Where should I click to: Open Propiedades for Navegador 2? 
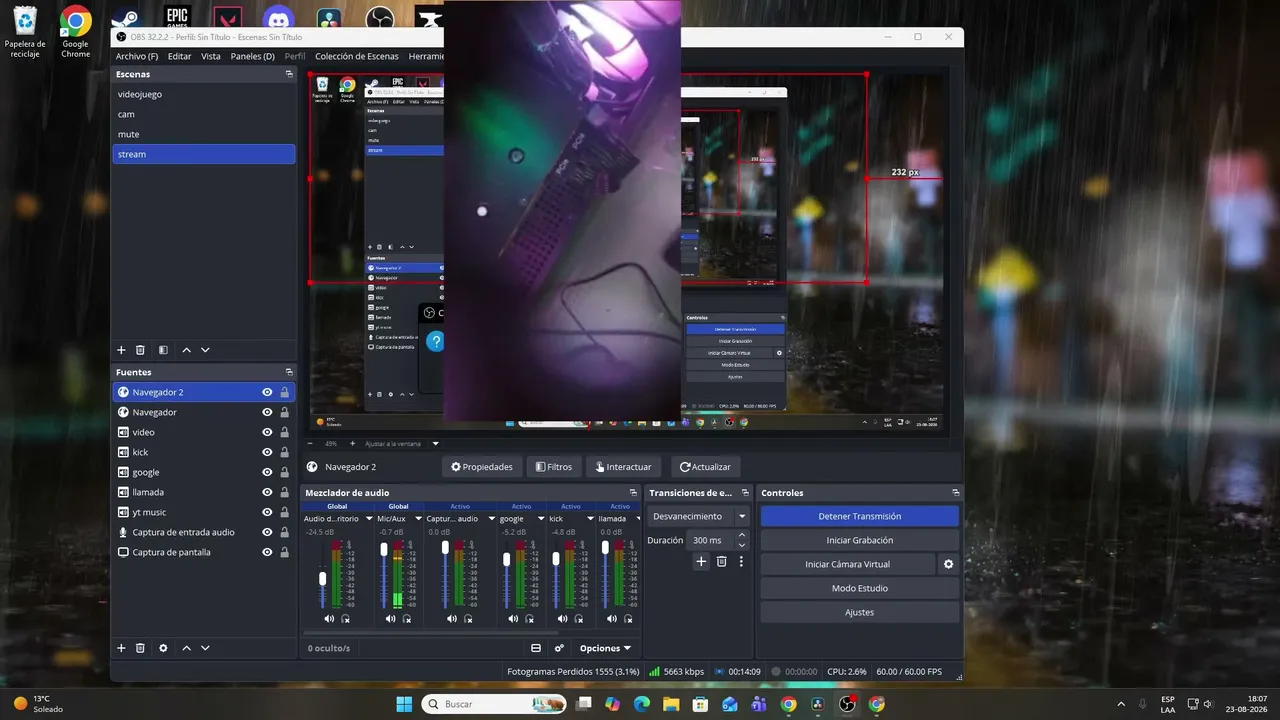tap(482, 466)
